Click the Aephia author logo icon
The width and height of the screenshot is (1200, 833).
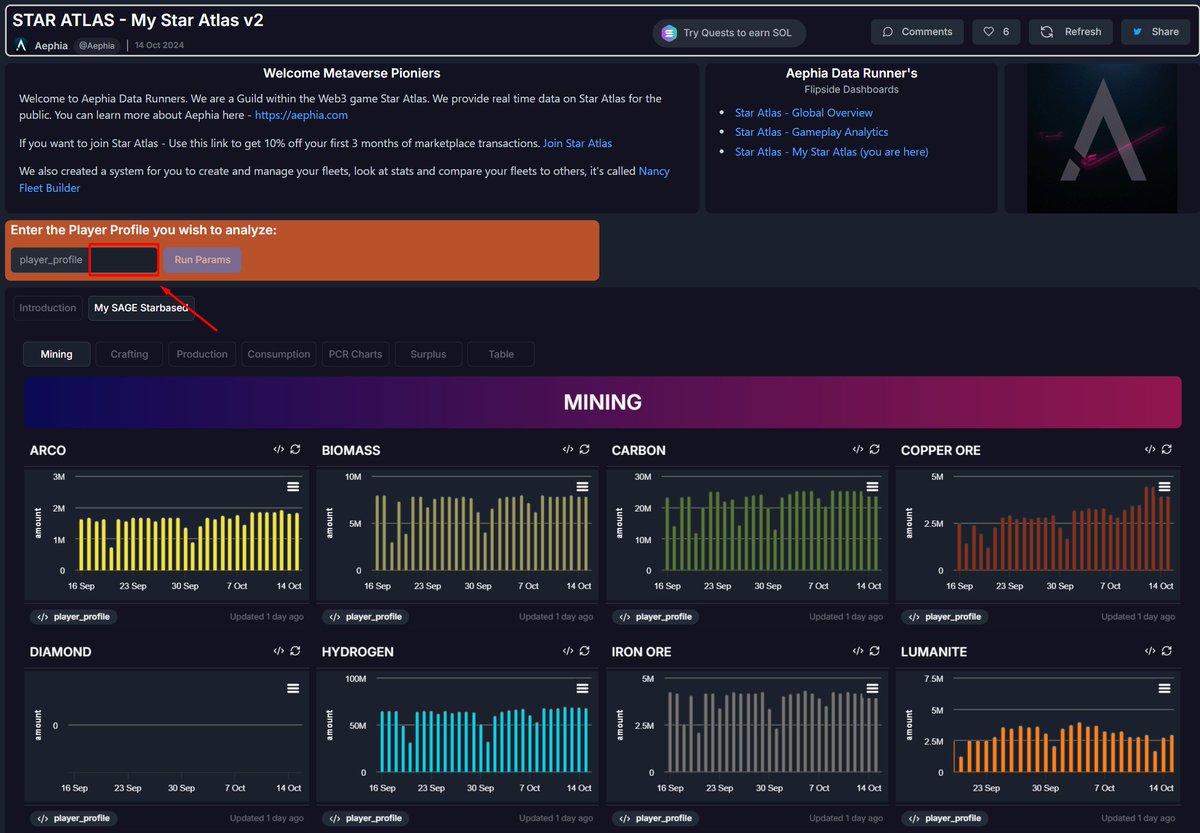click(x=21, y=45)
